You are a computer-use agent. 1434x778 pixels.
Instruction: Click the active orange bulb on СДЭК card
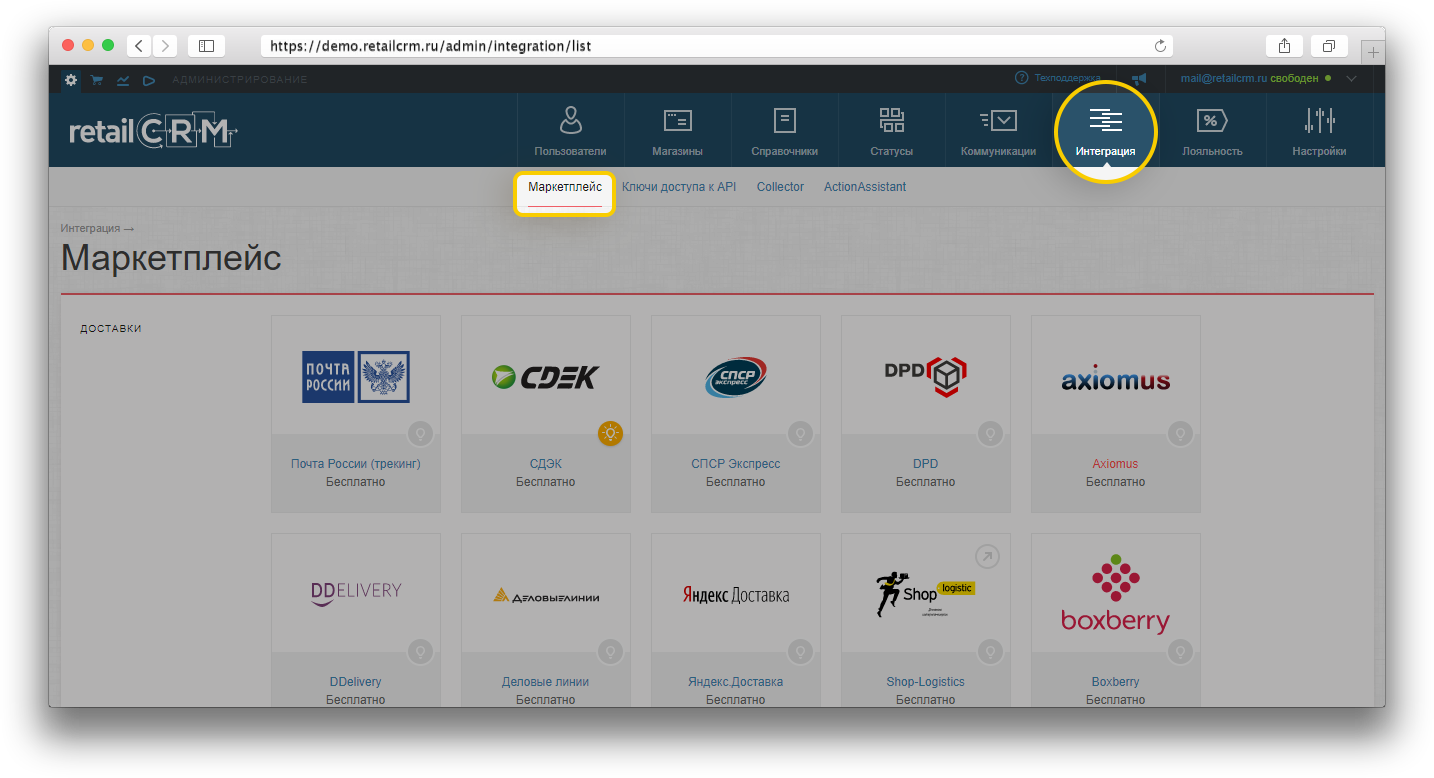pyautogui.click(x=610, y=434)
